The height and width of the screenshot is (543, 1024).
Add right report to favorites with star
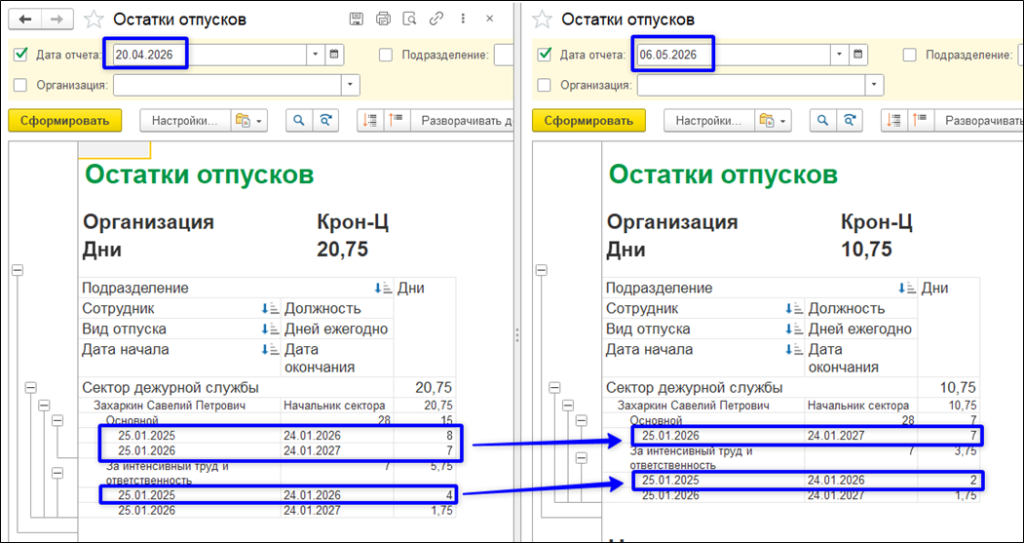point(543,20)
